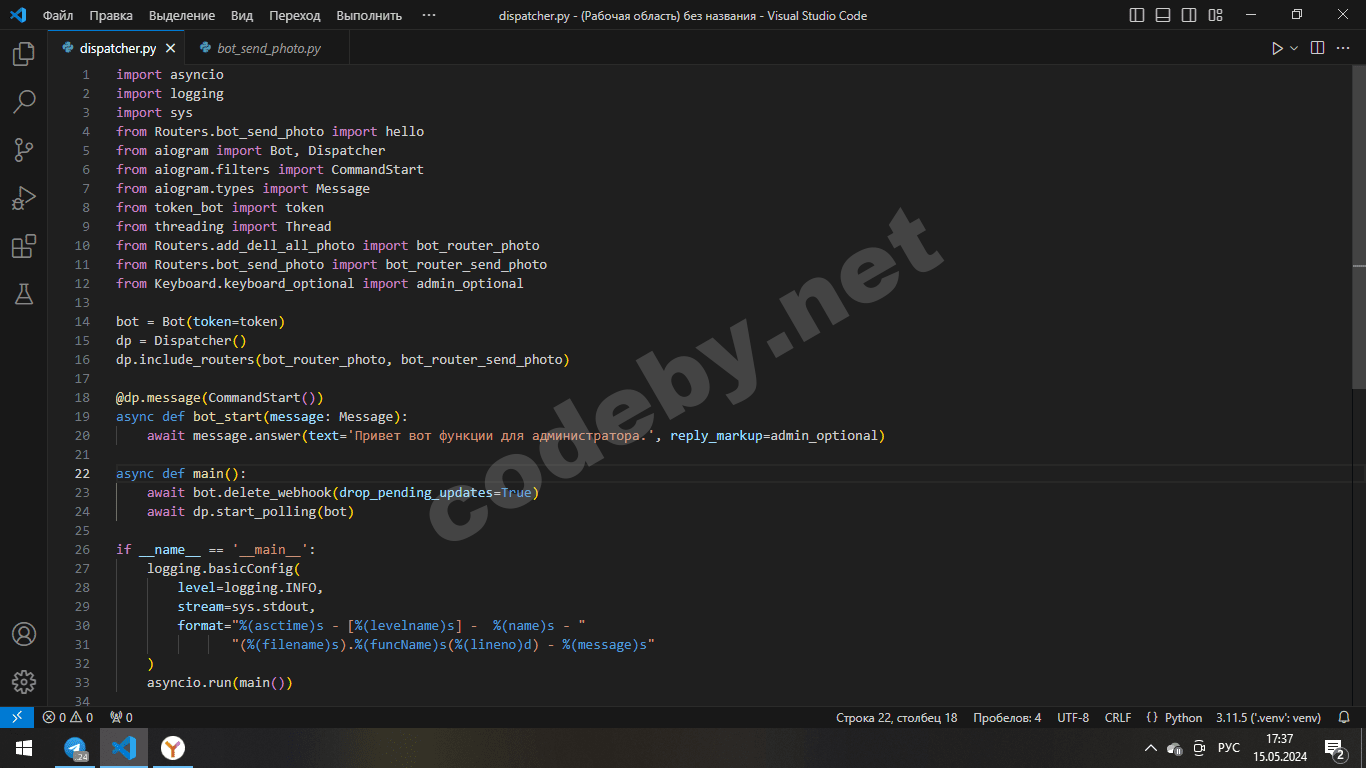Open the Extensions view
The height and width of the screenshot is (768, 1366).
click(x=24, y=246)
